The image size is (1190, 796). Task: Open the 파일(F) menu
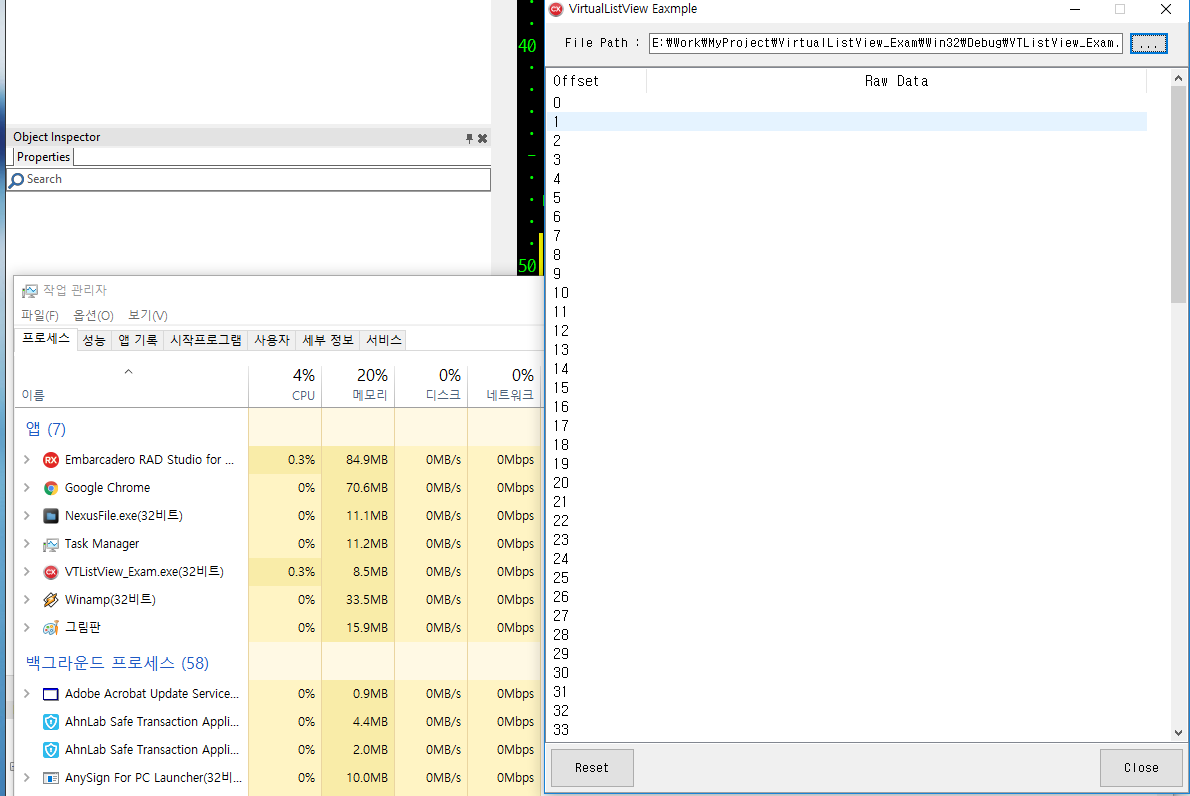click(40, 315)
